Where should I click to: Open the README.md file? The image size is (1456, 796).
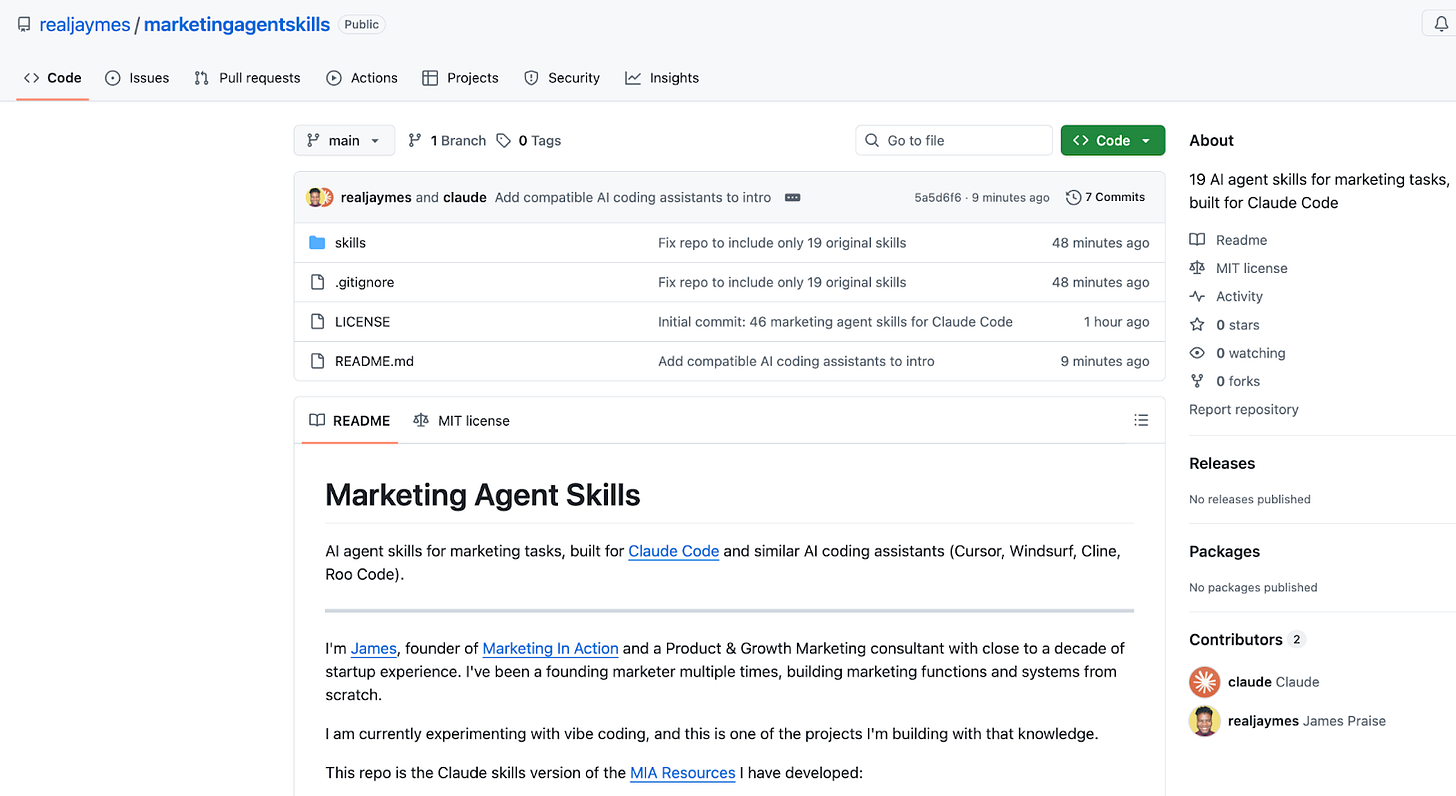pyautogui.click(x=374, y=361)
